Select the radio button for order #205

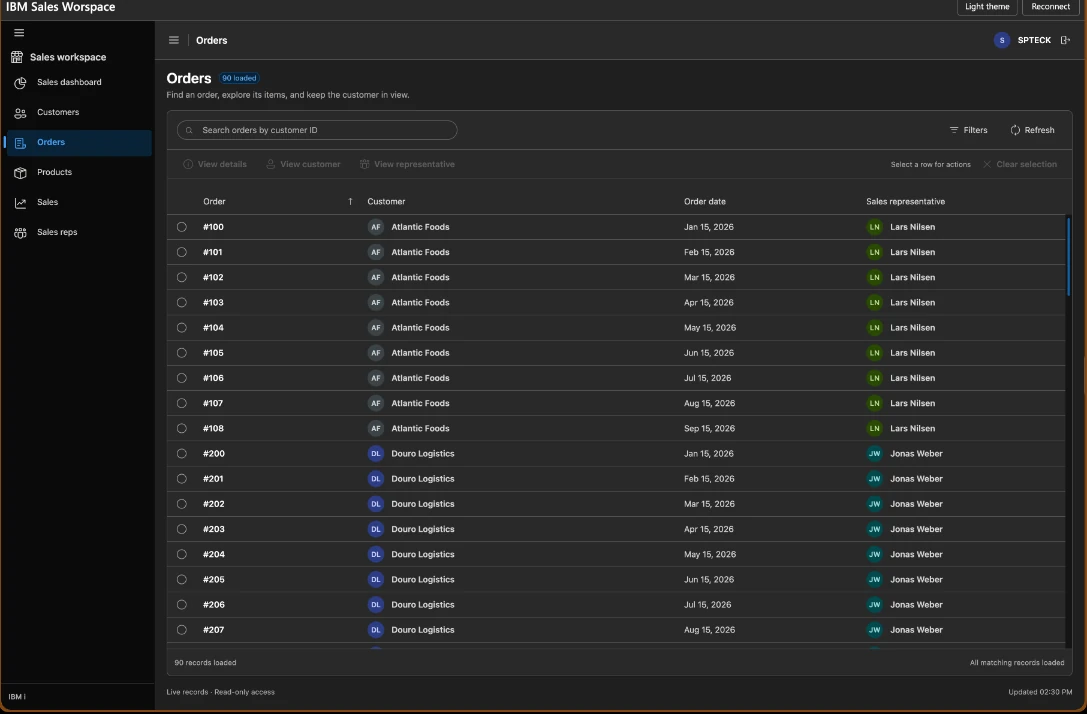click(x=182, y=580)
